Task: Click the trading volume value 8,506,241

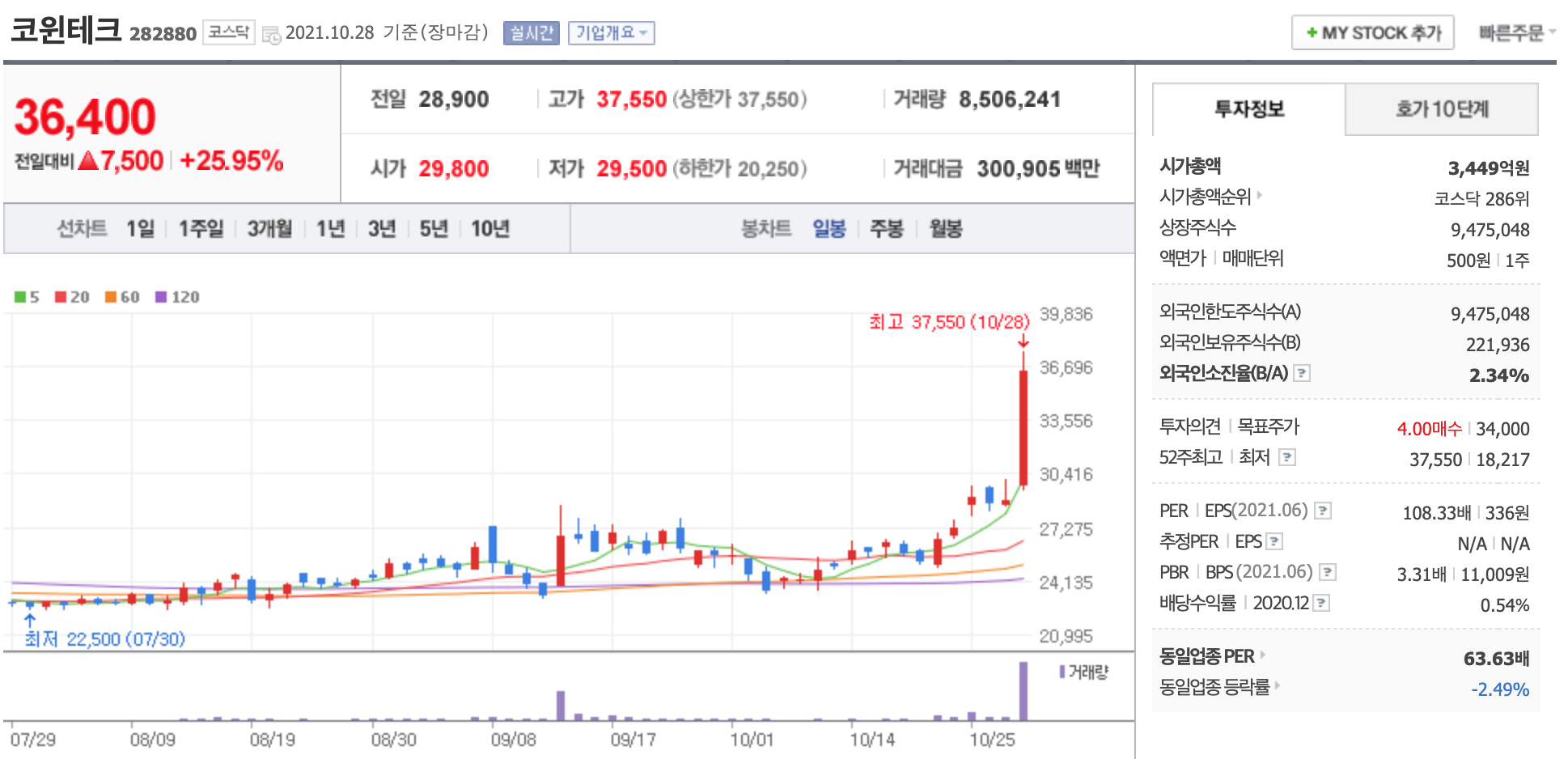Action: (1010, 100)
